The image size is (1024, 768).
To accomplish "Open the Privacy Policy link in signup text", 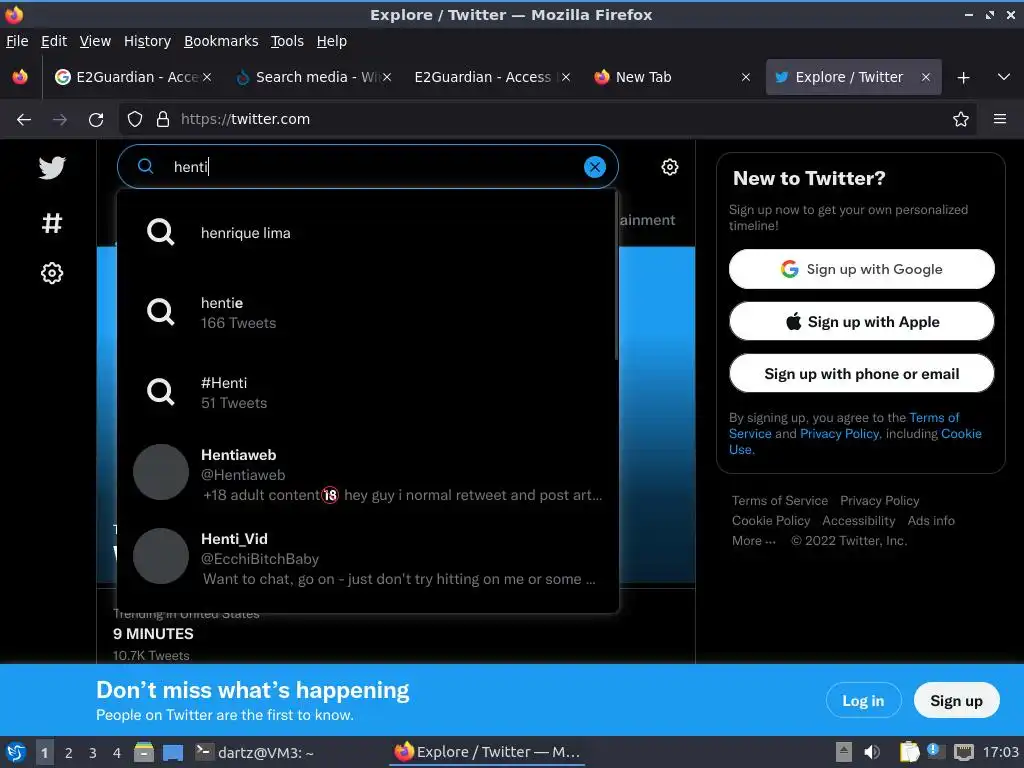I will coord(840,434).
